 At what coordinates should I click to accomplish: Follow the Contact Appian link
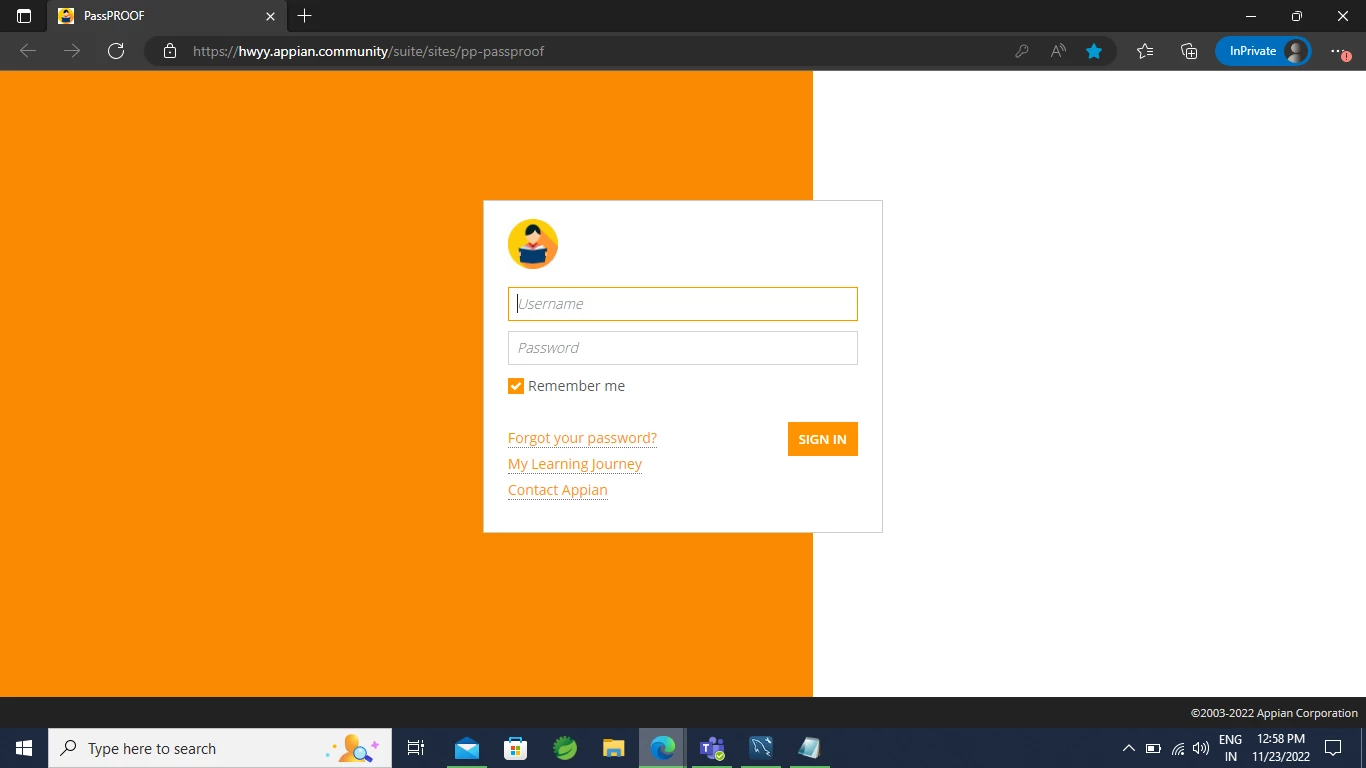click(x=558, y=490)
